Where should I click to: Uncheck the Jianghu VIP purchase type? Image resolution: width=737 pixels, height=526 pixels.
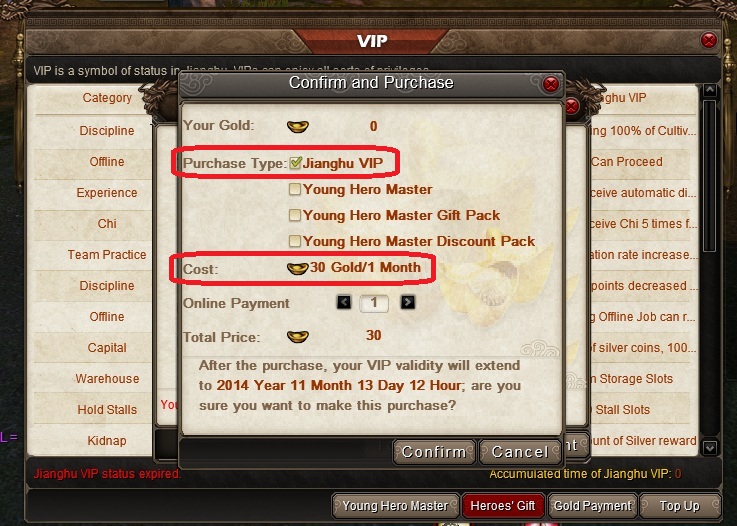point(295,163)
